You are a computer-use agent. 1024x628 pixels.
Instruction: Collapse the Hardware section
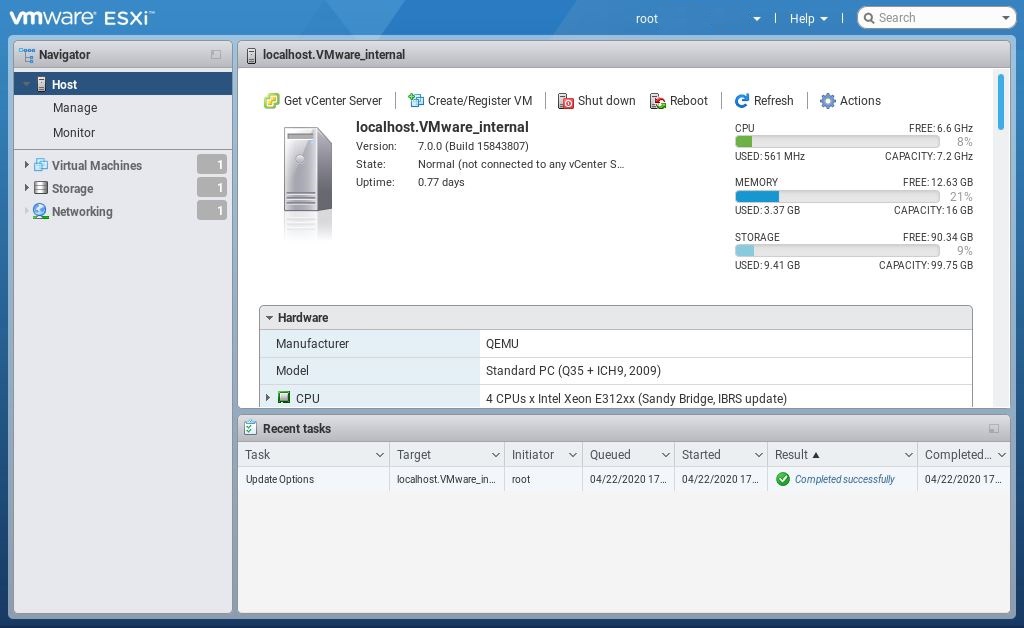pyautogui.click(x=269, y=318)
